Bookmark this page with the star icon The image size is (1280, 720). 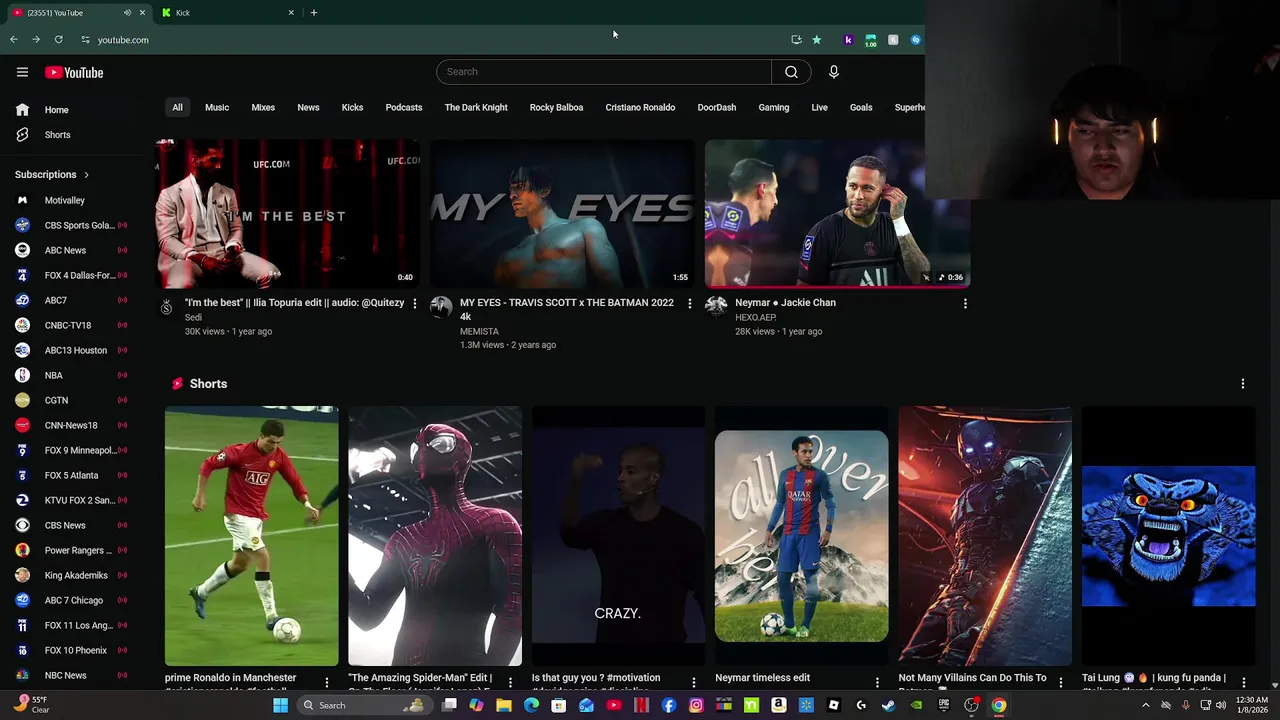pos(816,40)
